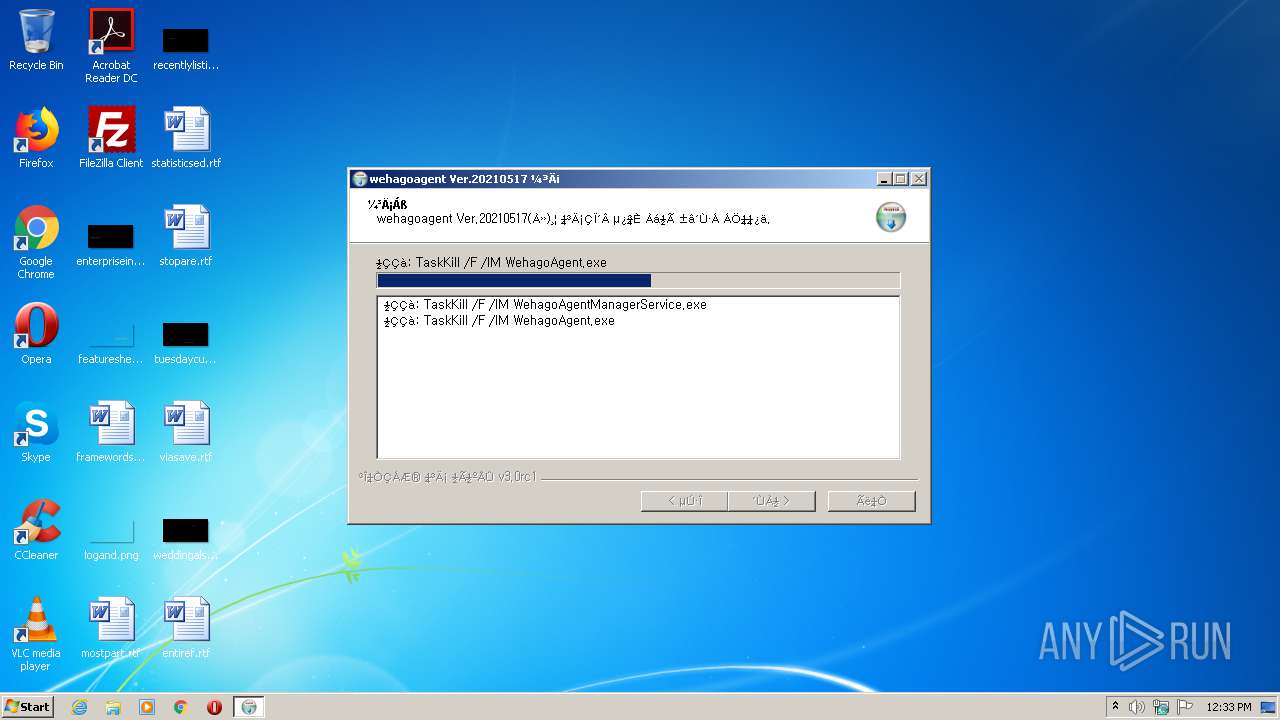Open the statisticsed.rtf document
This screenshot has width=1280, height=720.
(x=186, y=138)
